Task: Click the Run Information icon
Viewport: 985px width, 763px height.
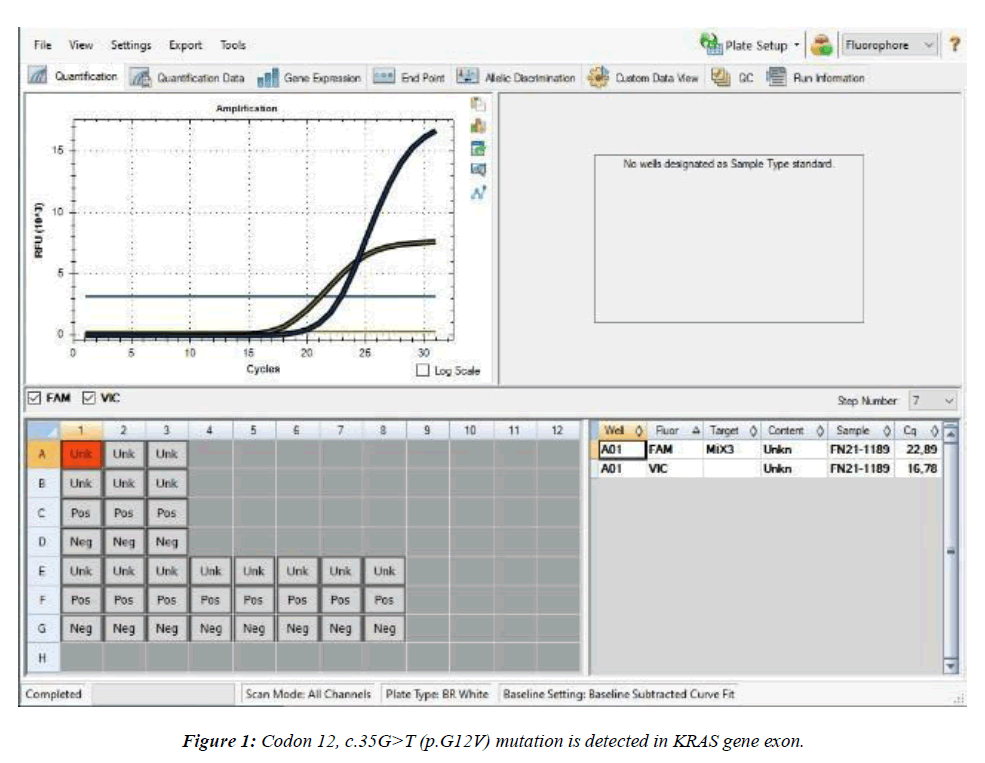Action: 776,78
